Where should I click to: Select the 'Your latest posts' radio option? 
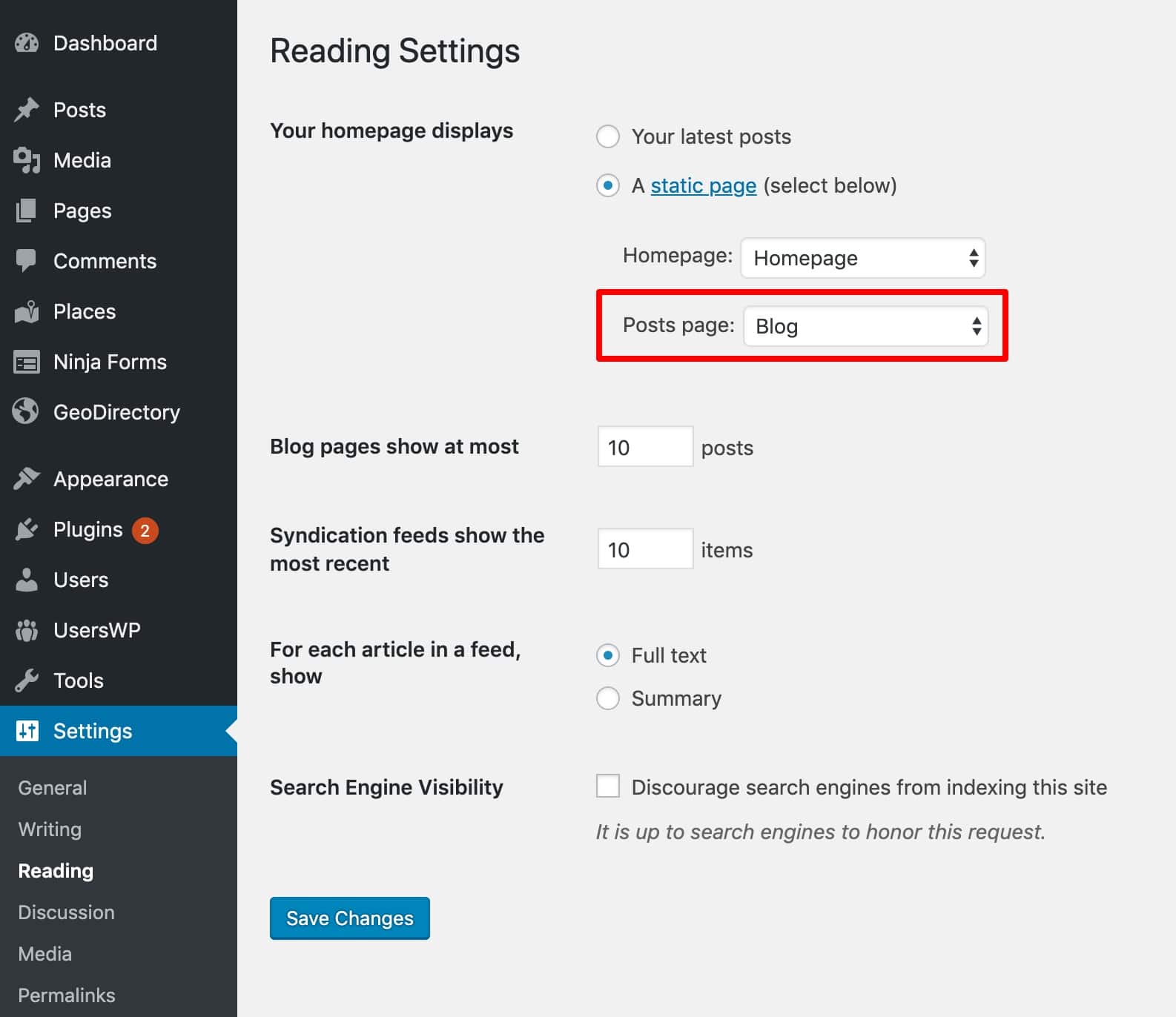[x=608, y=136]
